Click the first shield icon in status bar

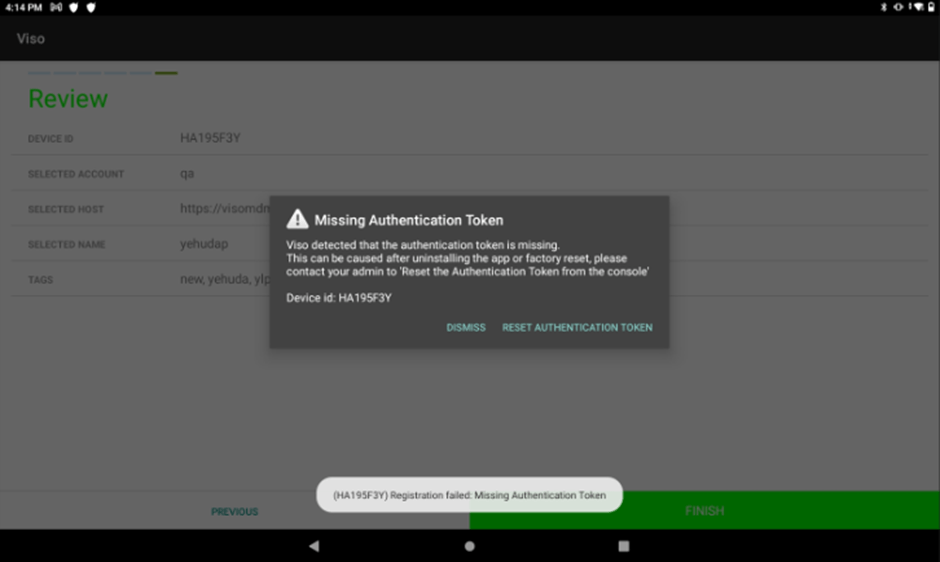(73, 7)
